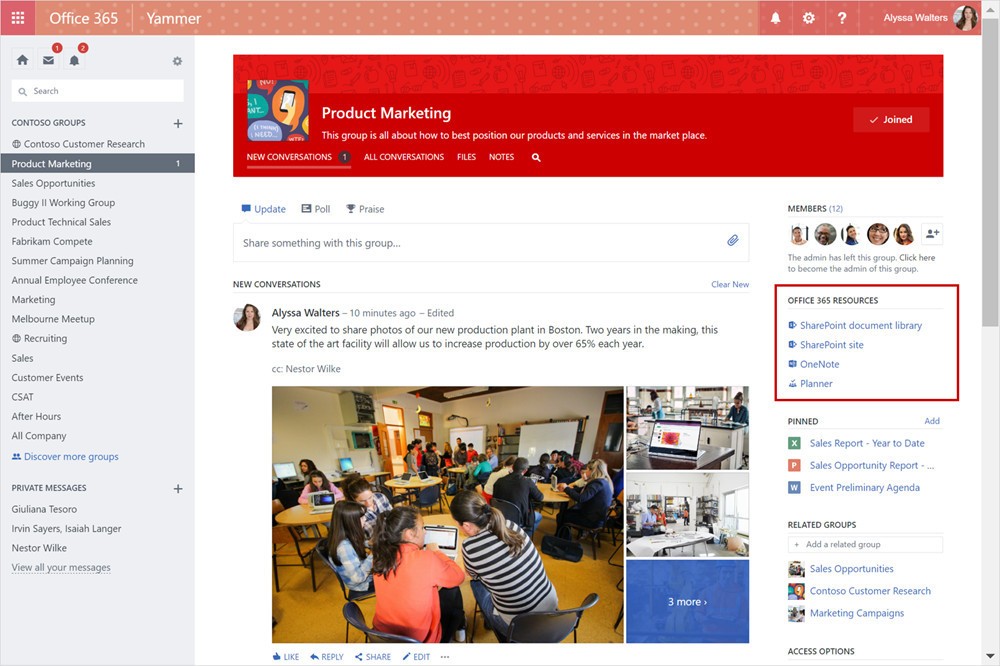Open the Office 365 app launcher grid

(18, 18)
